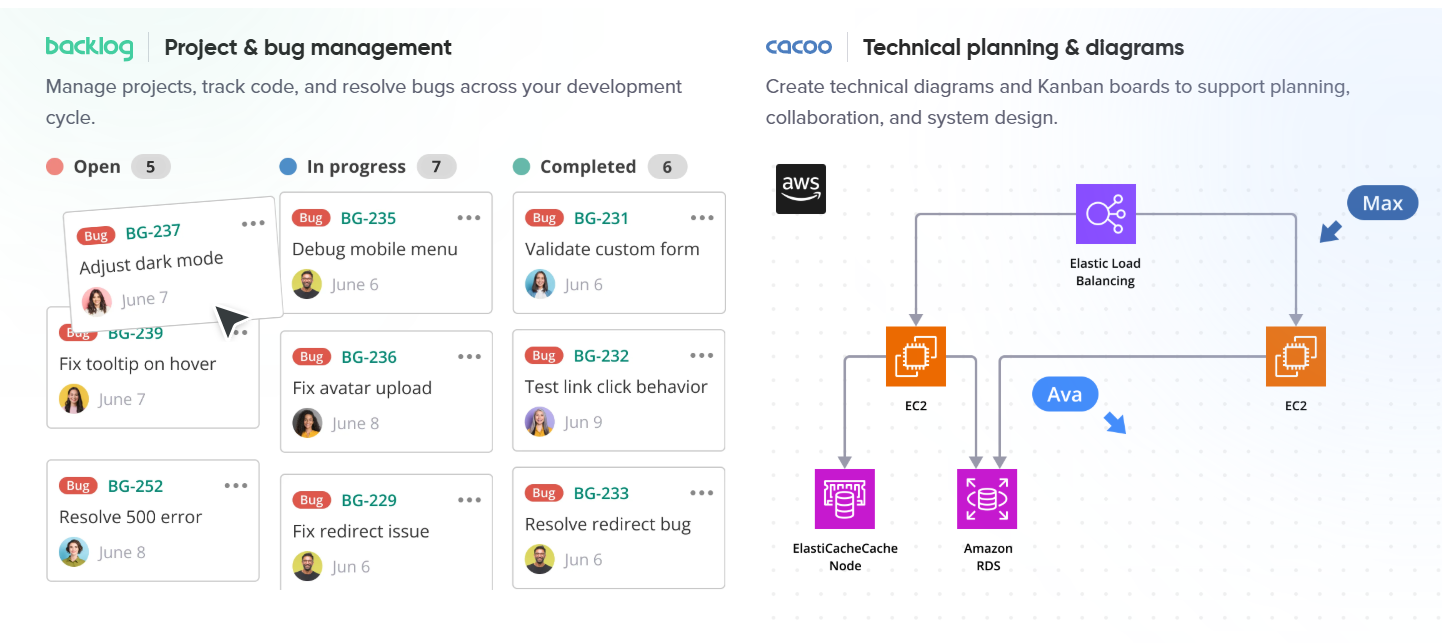Viewport: 1442px width, 643px height.
Task: Select the Amazon RDS icon
Action: coord(987,499)
